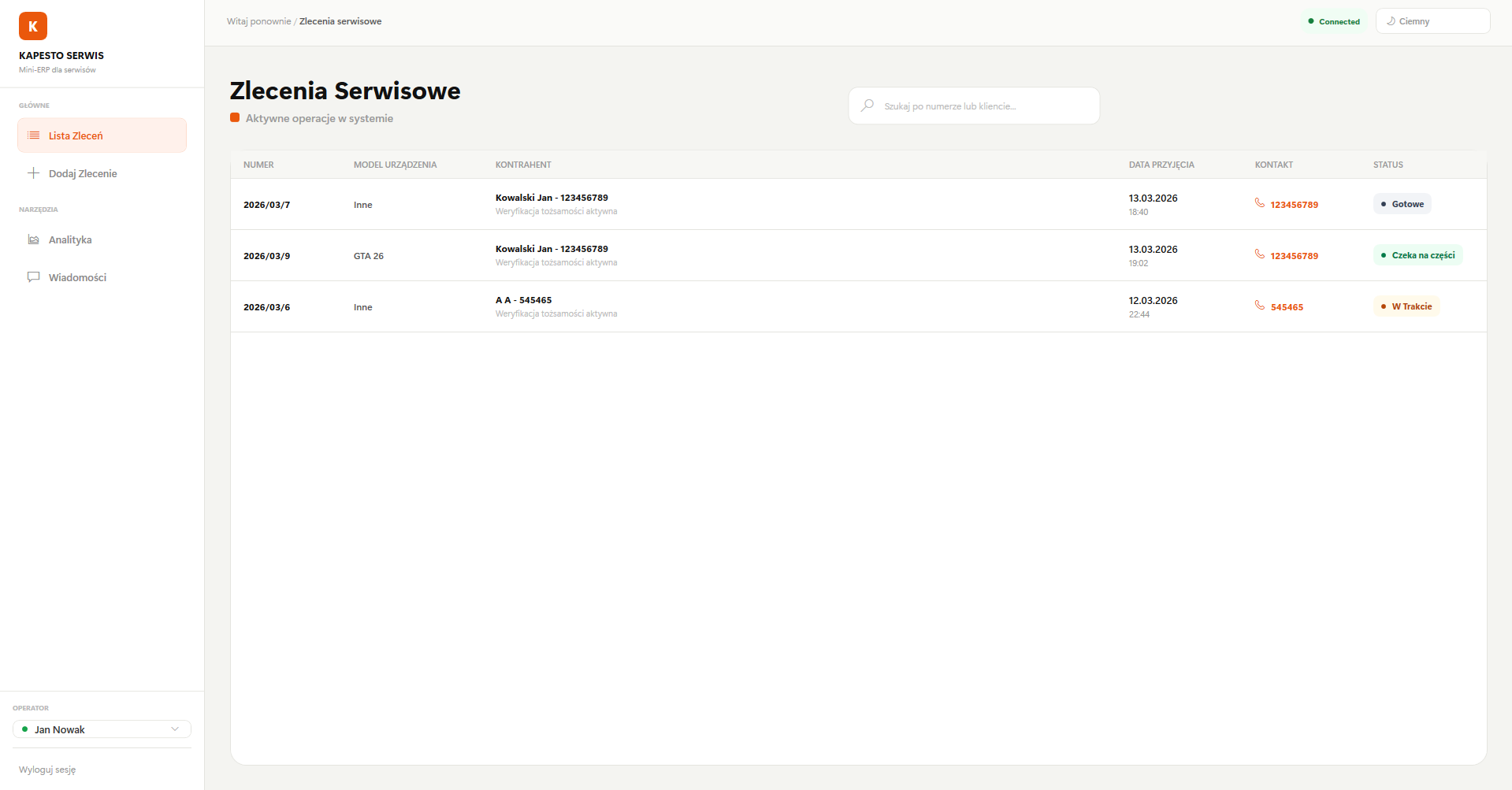
Task: Open the Jan Nowak operator dropdown
Action: [x=95, y=729]
